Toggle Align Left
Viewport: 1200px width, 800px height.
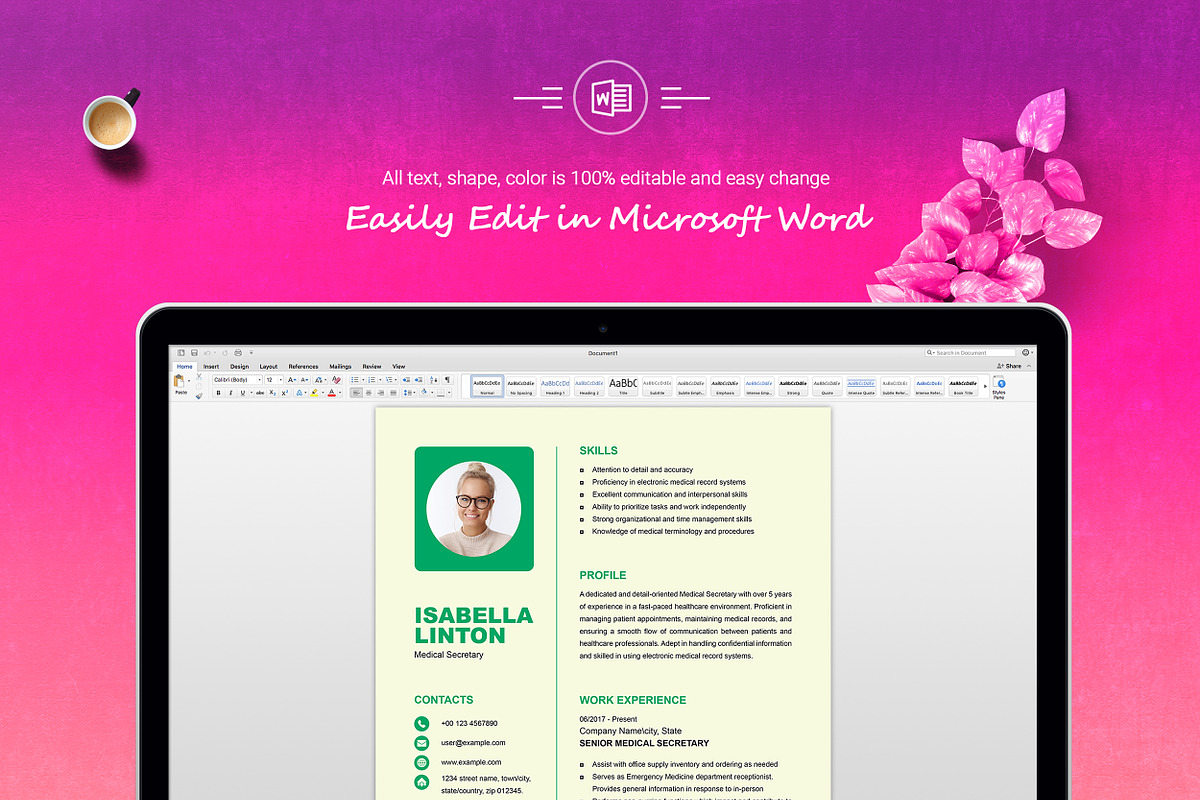[357, 393]
